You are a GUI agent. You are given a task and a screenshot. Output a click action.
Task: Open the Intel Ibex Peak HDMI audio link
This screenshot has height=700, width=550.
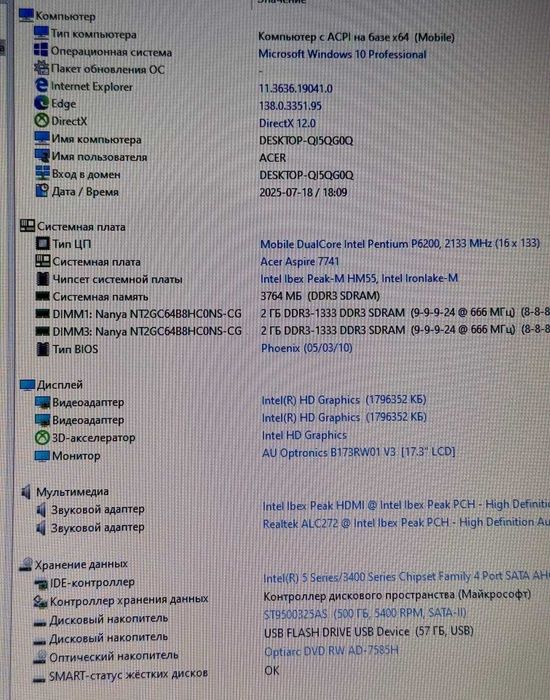(x=406, y=505)
